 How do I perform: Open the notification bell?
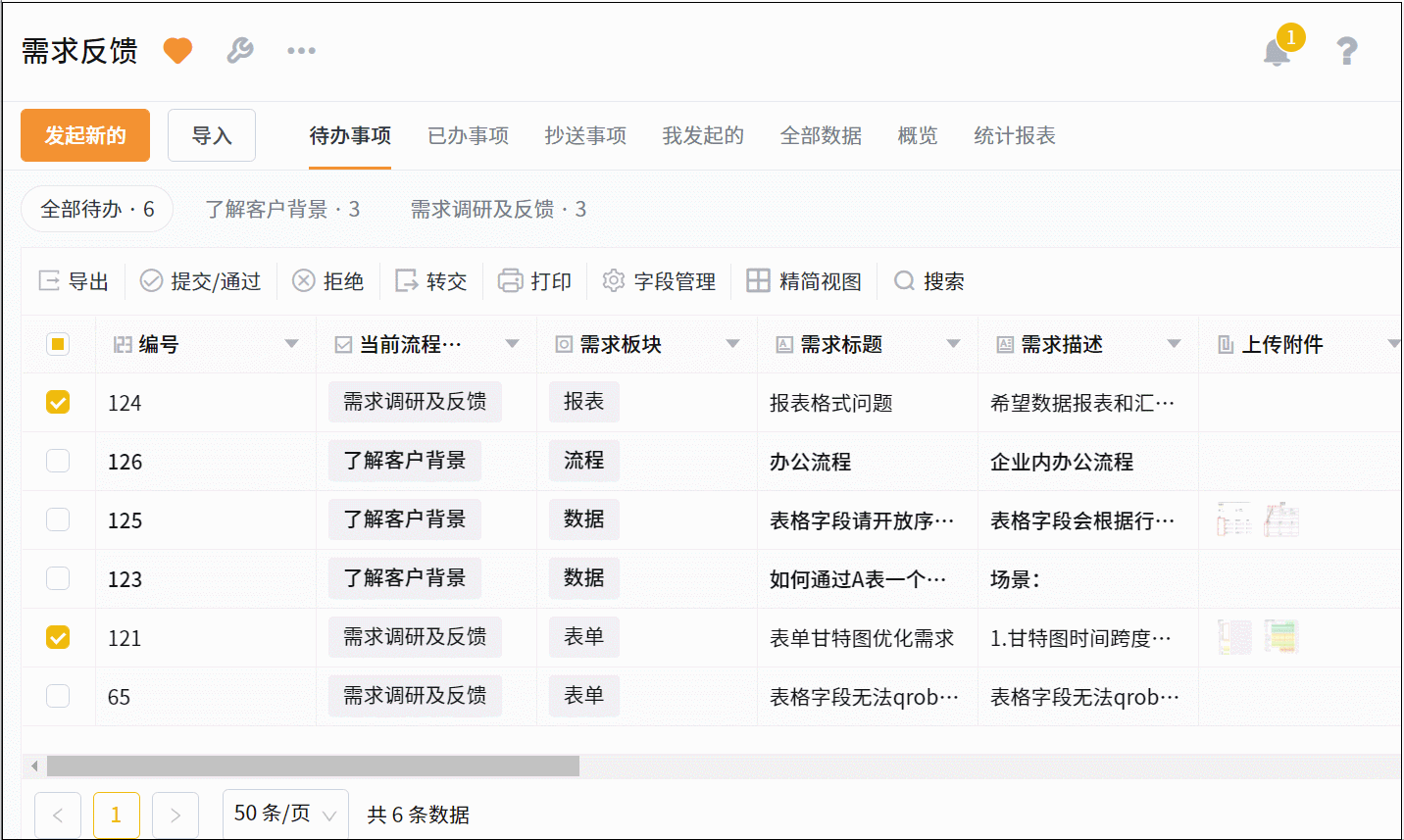pos(1277,51)
